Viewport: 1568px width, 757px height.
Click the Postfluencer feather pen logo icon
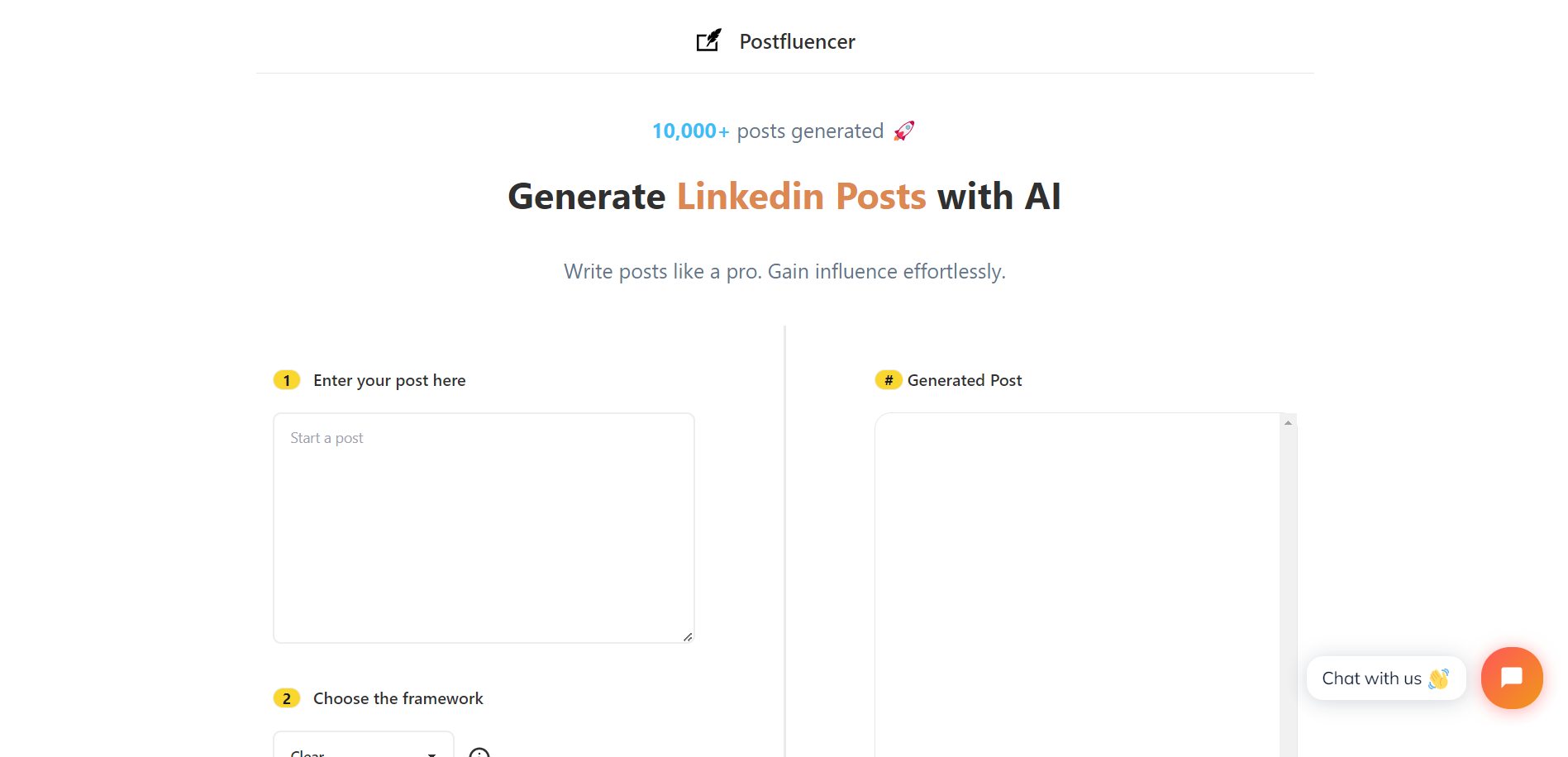708,40
